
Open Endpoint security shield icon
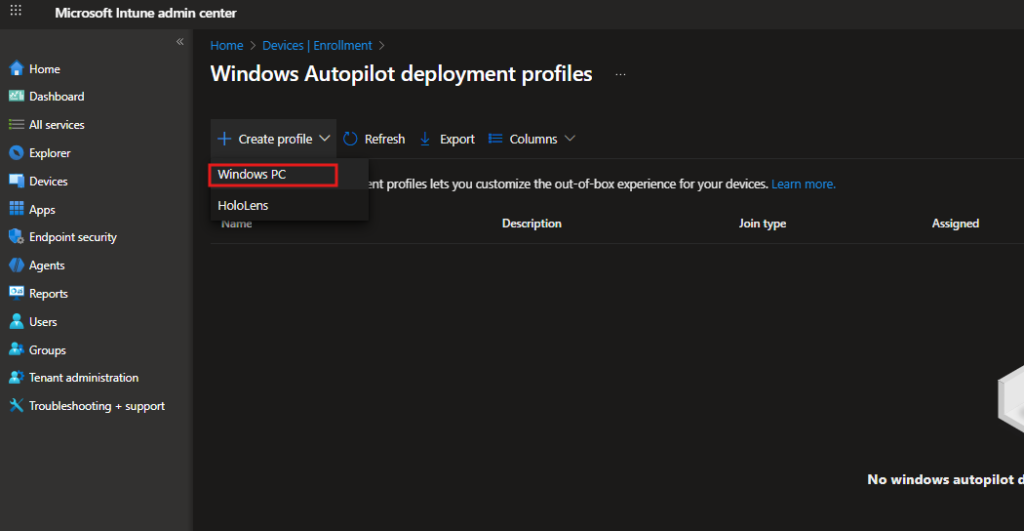pyautogui.click(x=16, y=237)
